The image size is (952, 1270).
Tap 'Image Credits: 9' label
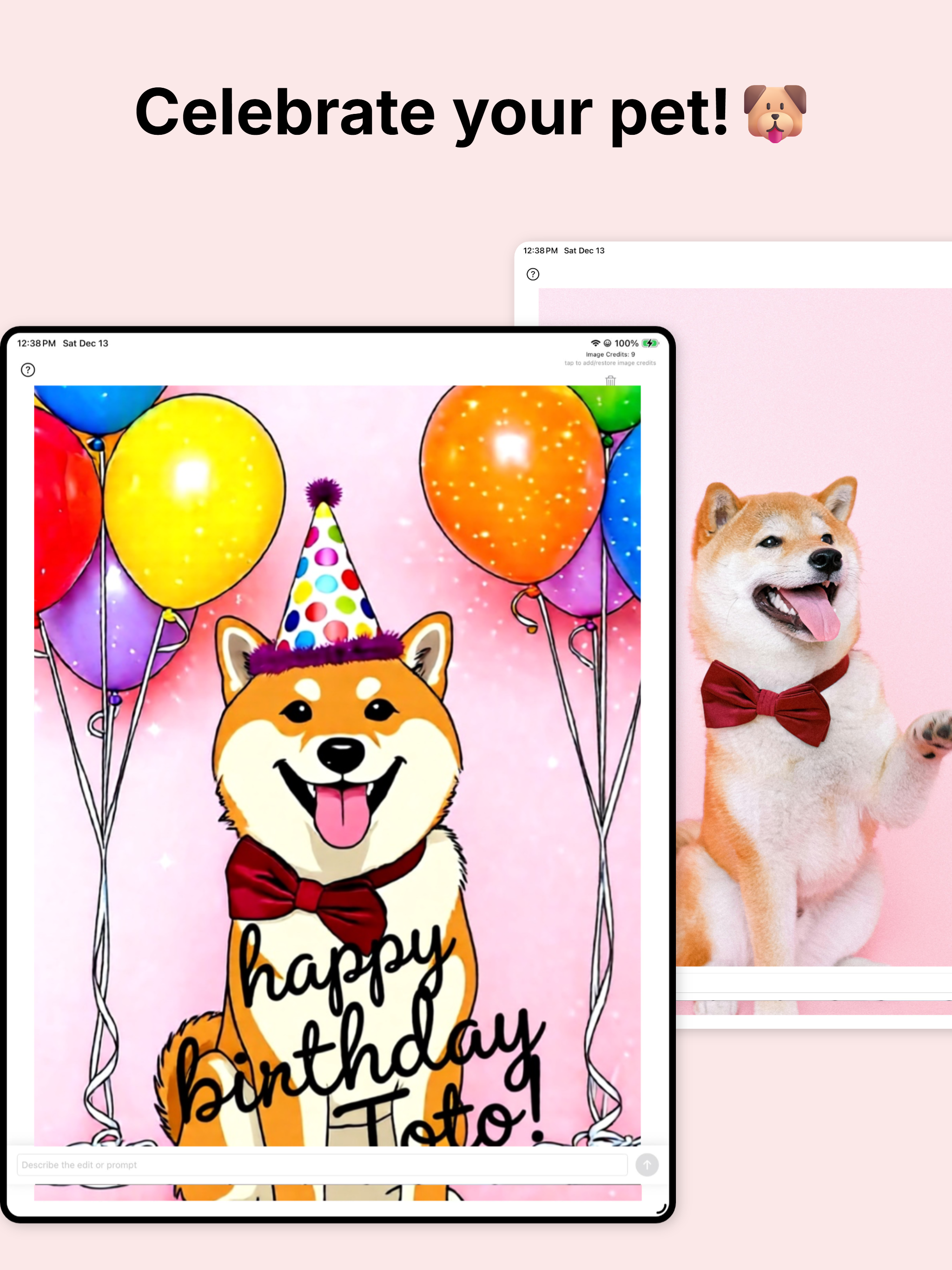pyautogui.click(x=610, y=354)
